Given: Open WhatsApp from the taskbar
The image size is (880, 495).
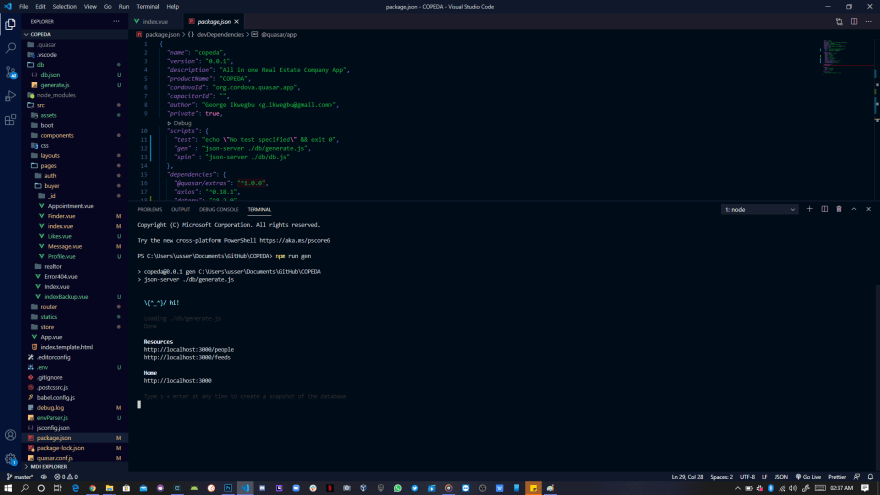Looking at the screenshot, I should pyautogui.click(x=397, y=488).
